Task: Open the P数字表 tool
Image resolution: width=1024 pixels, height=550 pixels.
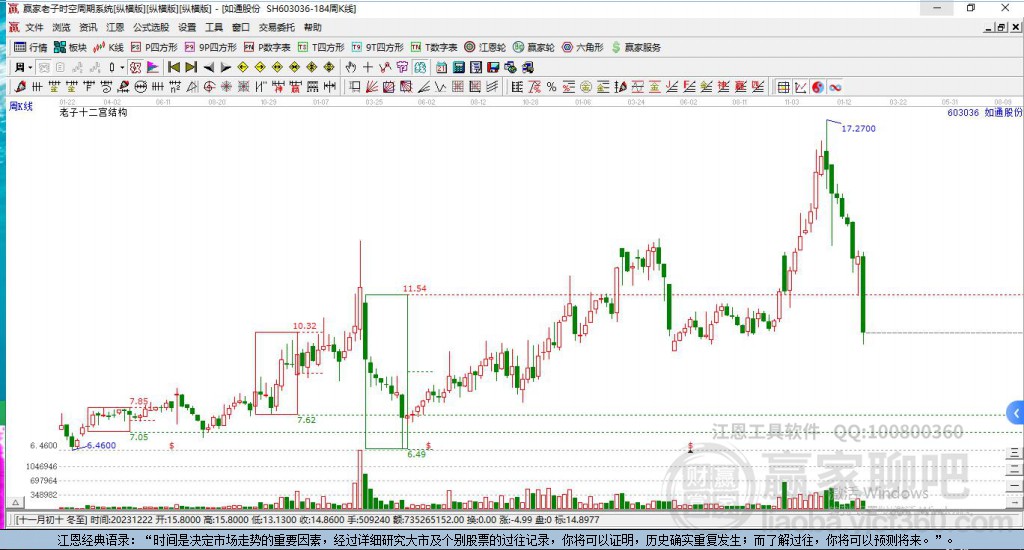Action: pyautogui.click(x=267, y=47)
